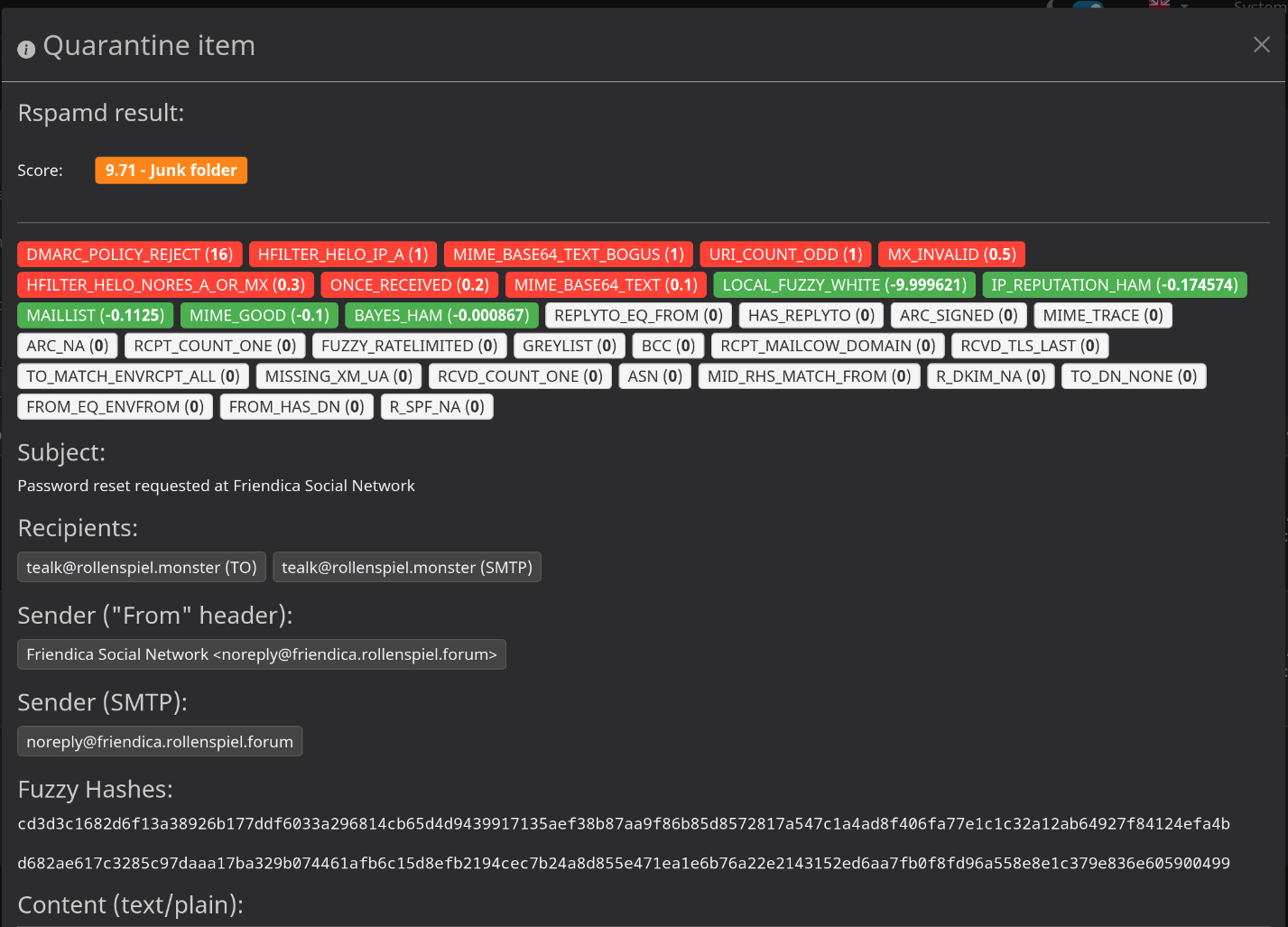1288x927 pixels.
Task: Click the 9.71 - Junk folder score badge
Action: pos(171,171)
